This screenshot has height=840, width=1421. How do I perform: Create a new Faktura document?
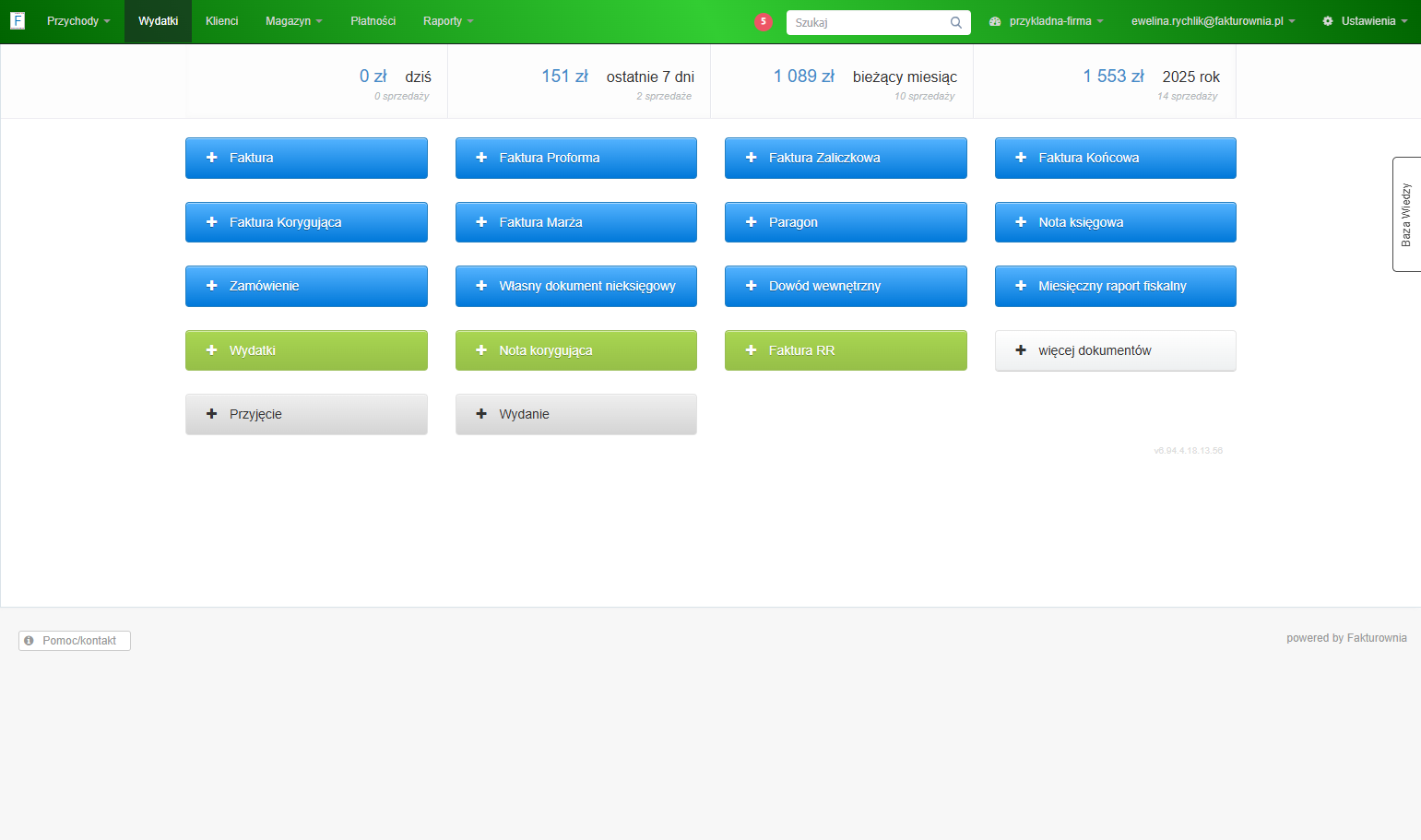[306, 158]
